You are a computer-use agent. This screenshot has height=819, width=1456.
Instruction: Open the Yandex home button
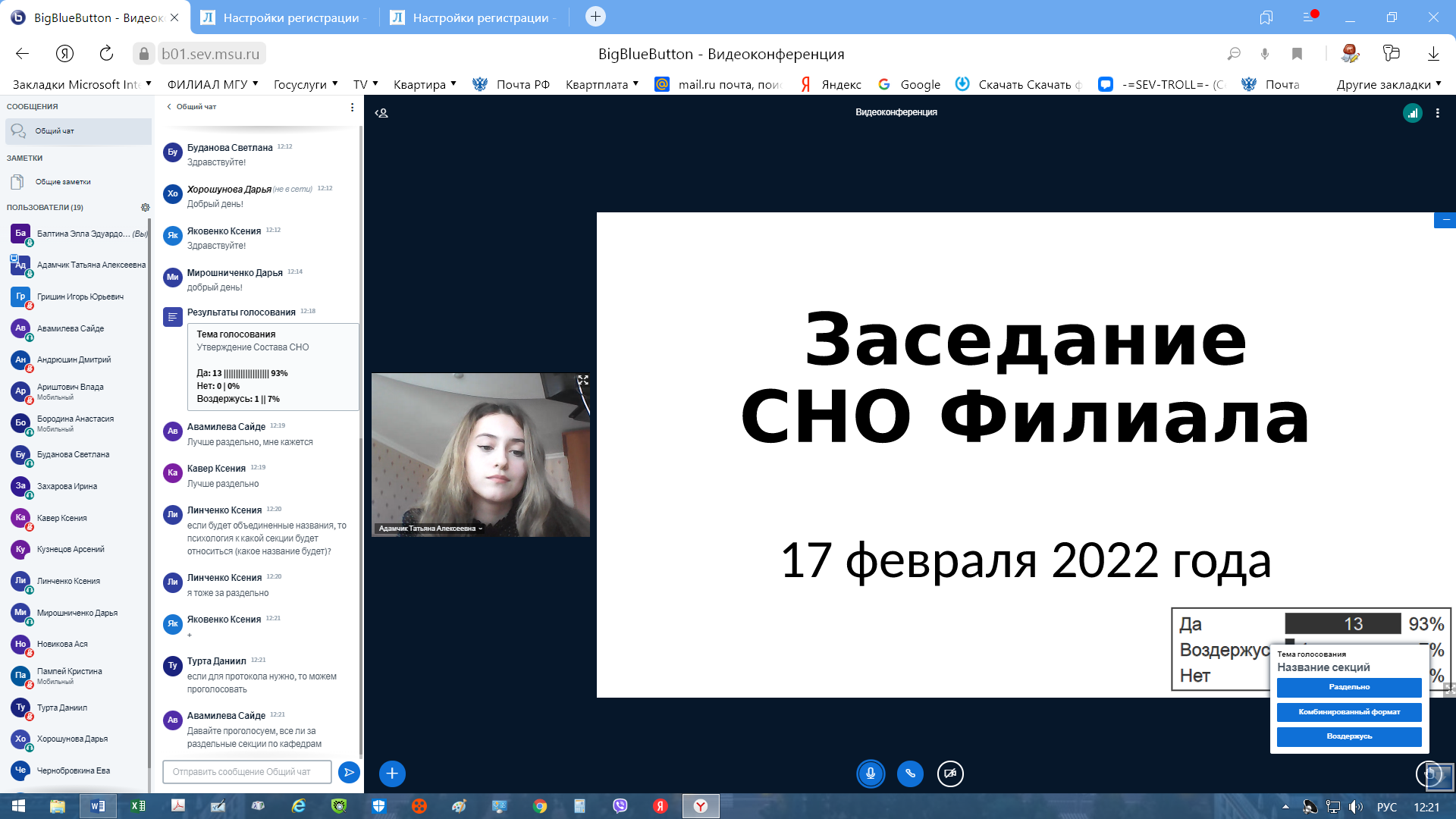pyautogui.click(x=64, y=54)
